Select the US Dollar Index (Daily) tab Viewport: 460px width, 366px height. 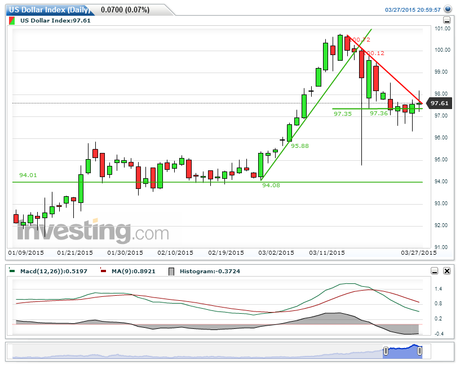pos(50,10)
